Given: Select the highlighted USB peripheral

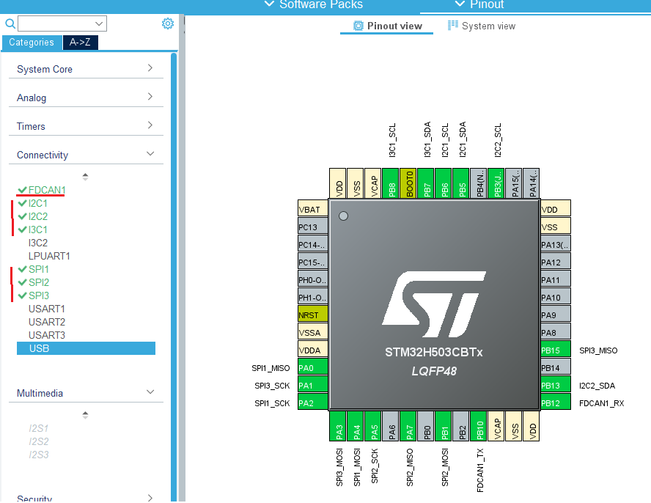Looking at the screenshot, I should tap(86, 349).
